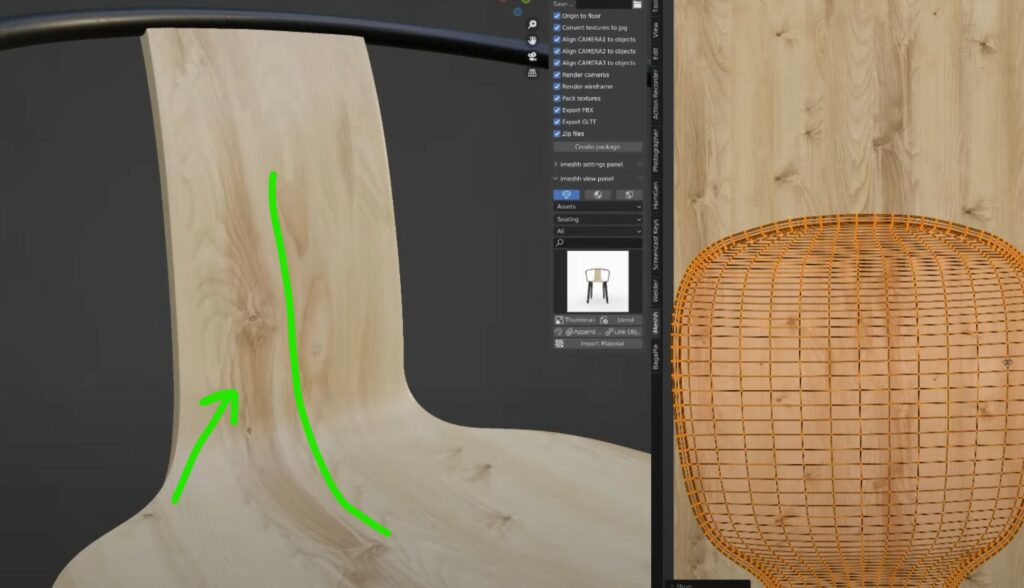Viewport: 1024px width, 588px height.
Task: Disable Align CAMERA1 to objects
Action: coord(557,39)
